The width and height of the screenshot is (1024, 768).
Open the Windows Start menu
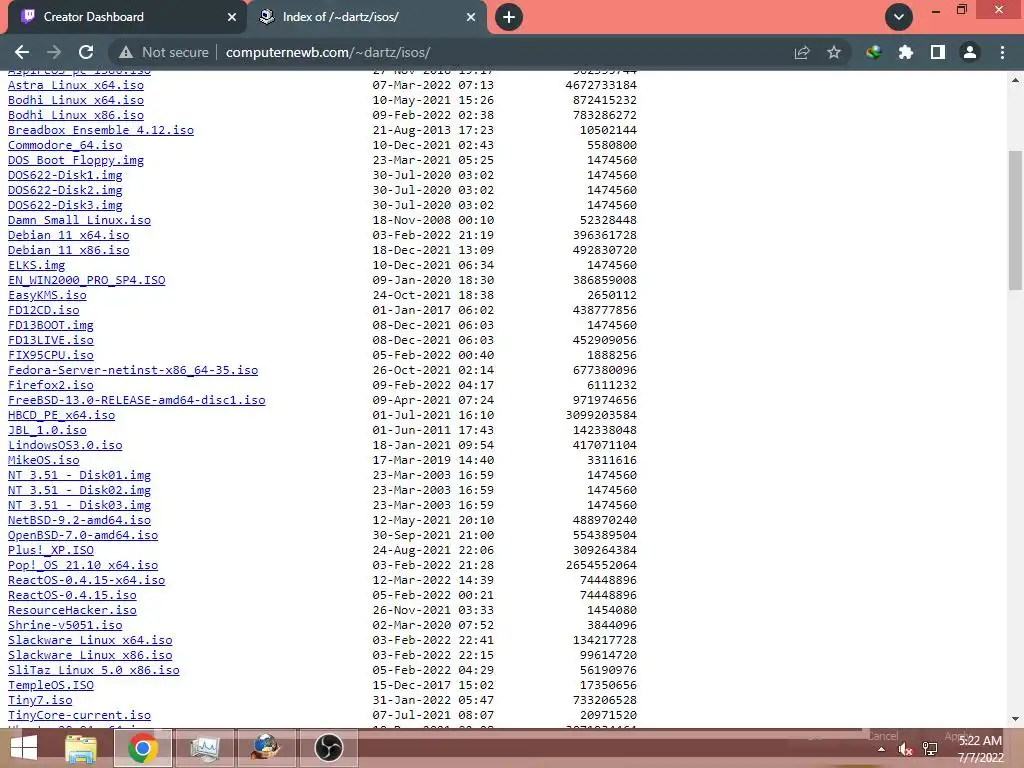[24, 748]
